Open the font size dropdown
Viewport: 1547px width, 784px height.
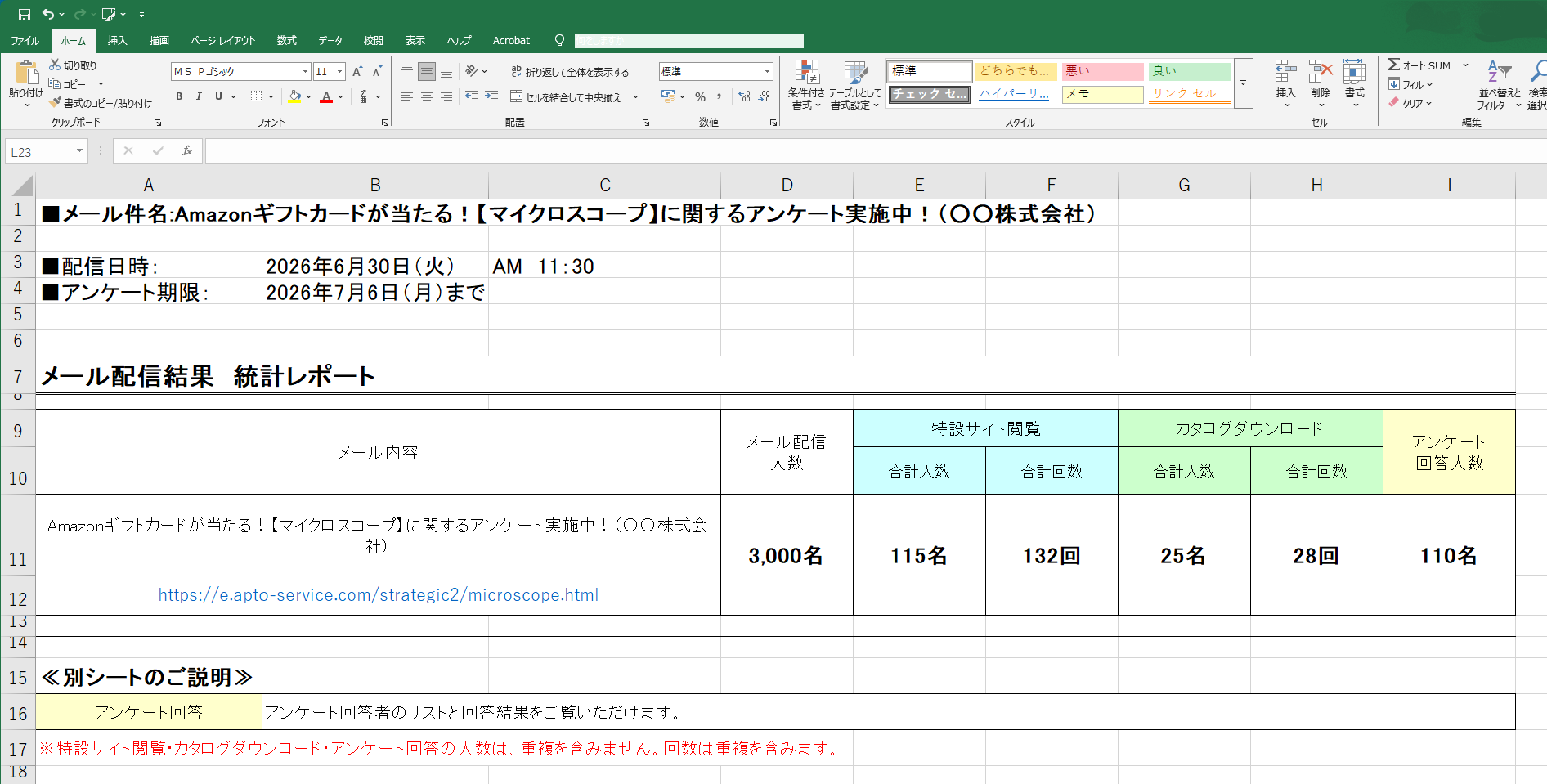click(x=340, y=72)
